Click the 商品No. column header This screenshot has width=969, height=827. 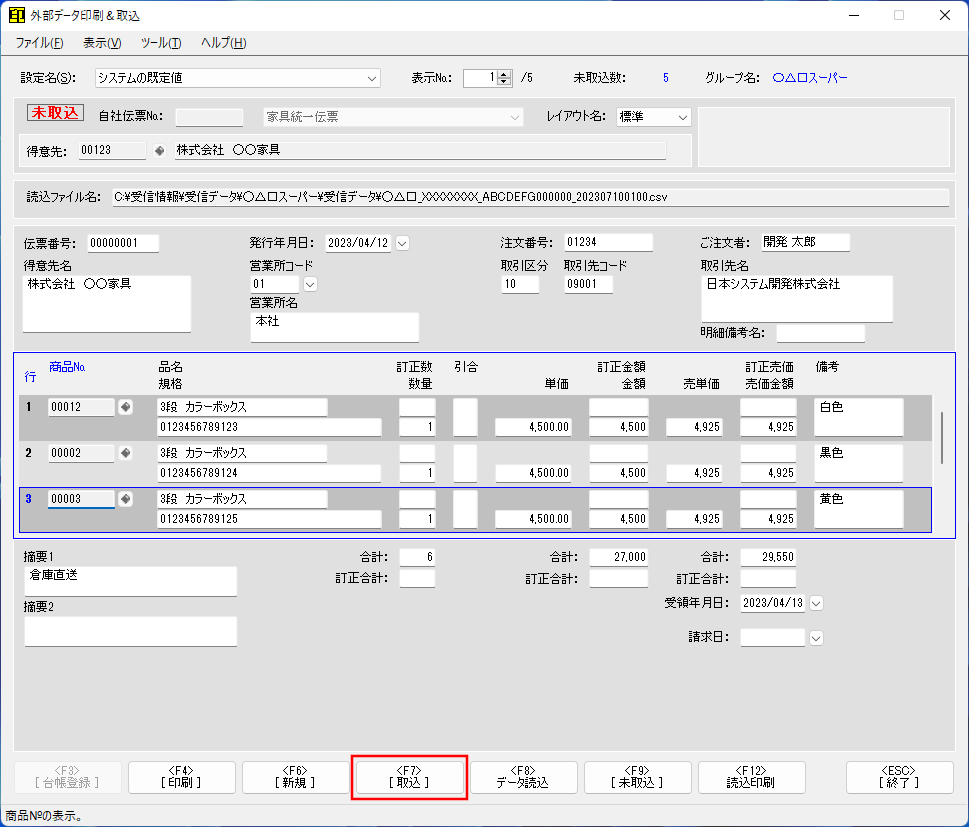tap(67, 367)
